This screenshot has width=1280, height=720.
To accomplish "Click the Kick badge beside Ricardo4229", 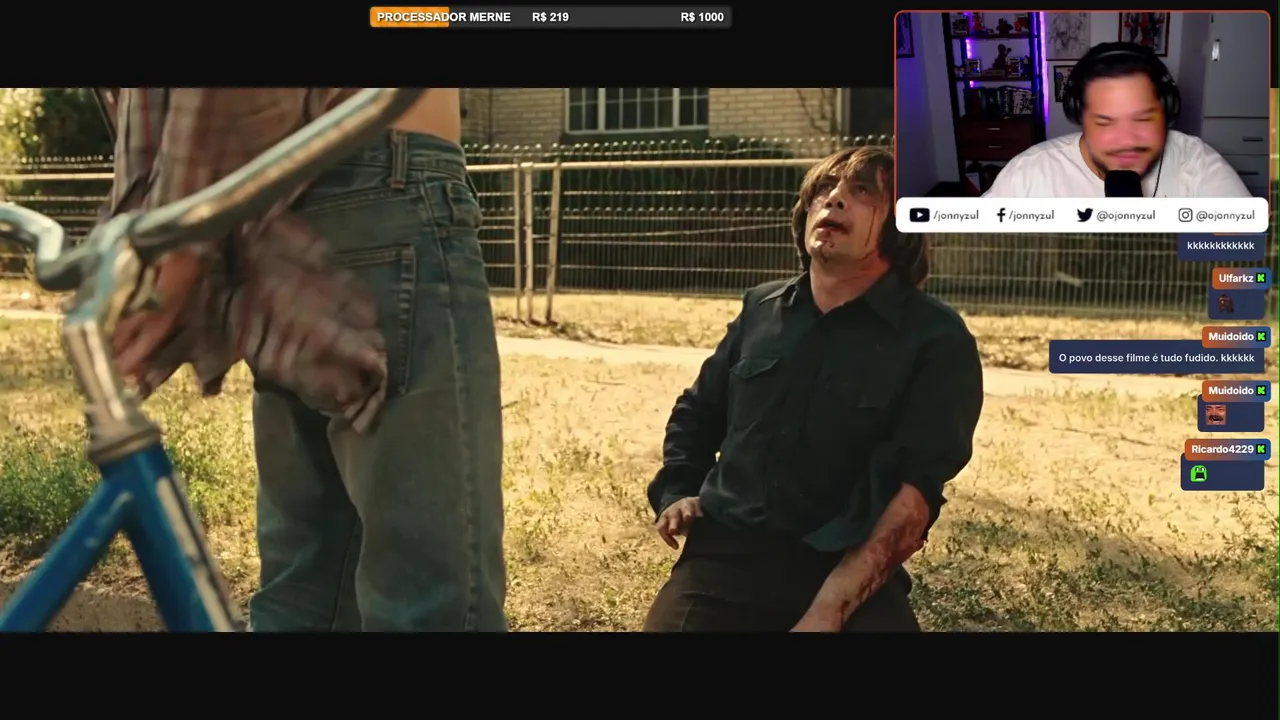I will (1262, 449).
